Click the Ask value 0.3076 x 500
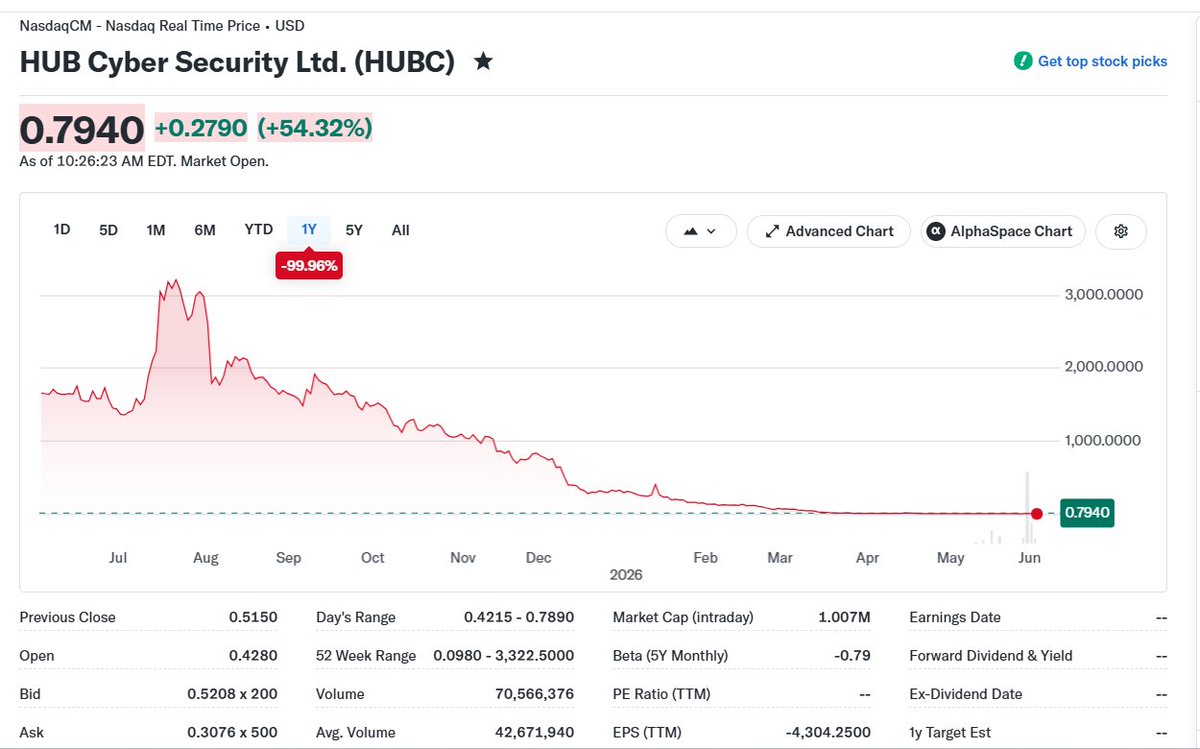The height and width of the screenshot is (749, 1200). (232, 733)
